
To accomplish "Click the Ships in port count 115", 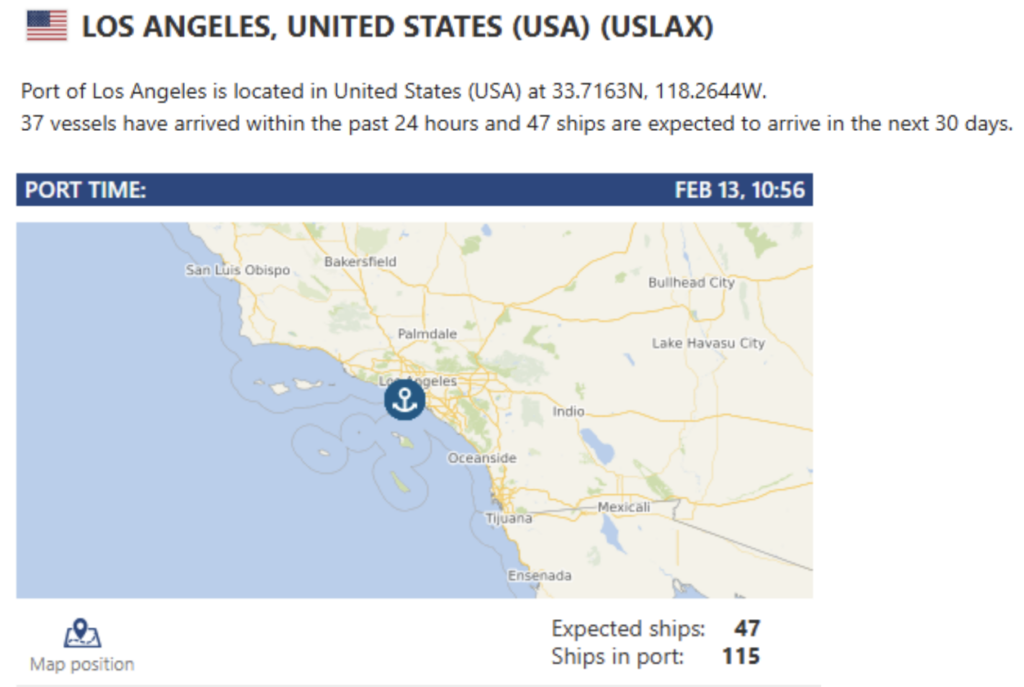I will (x=741, y=656).
